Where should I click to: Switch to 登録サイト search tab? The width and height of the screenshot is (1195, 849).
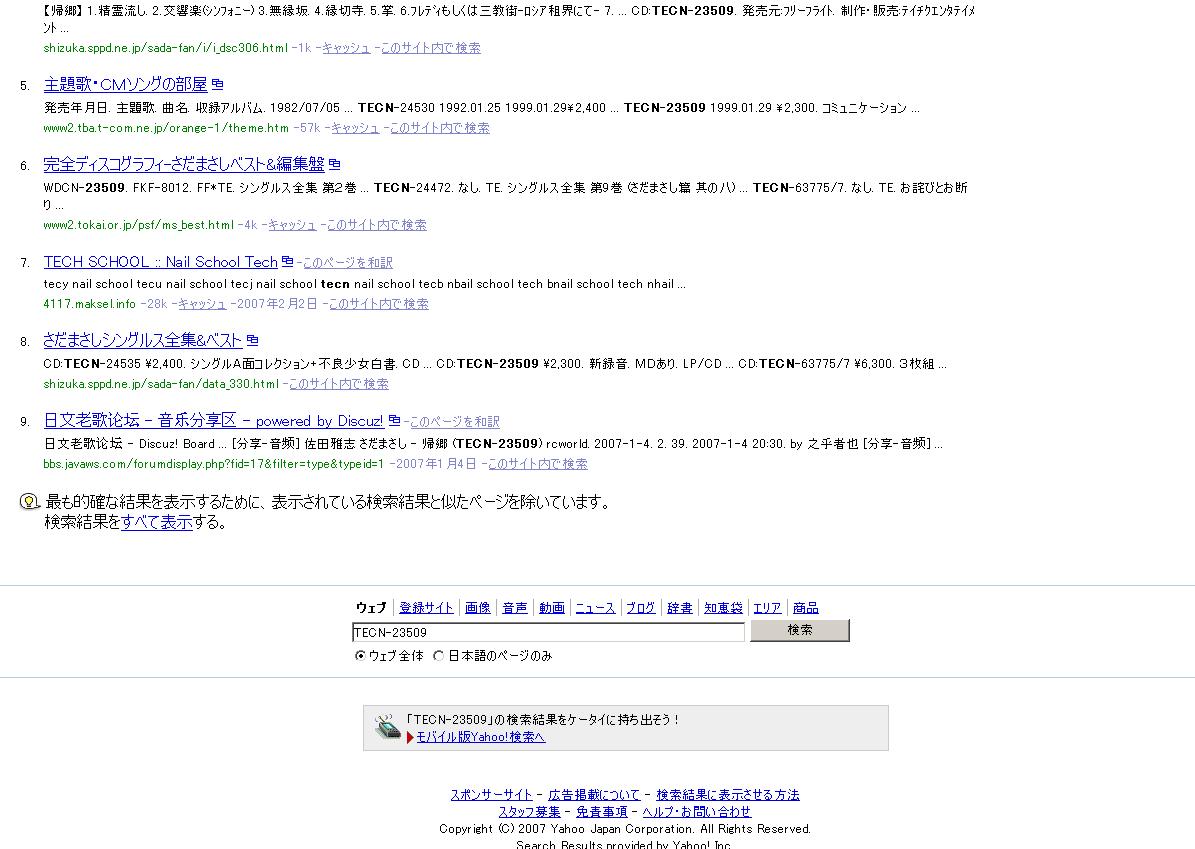coord(426,607)
